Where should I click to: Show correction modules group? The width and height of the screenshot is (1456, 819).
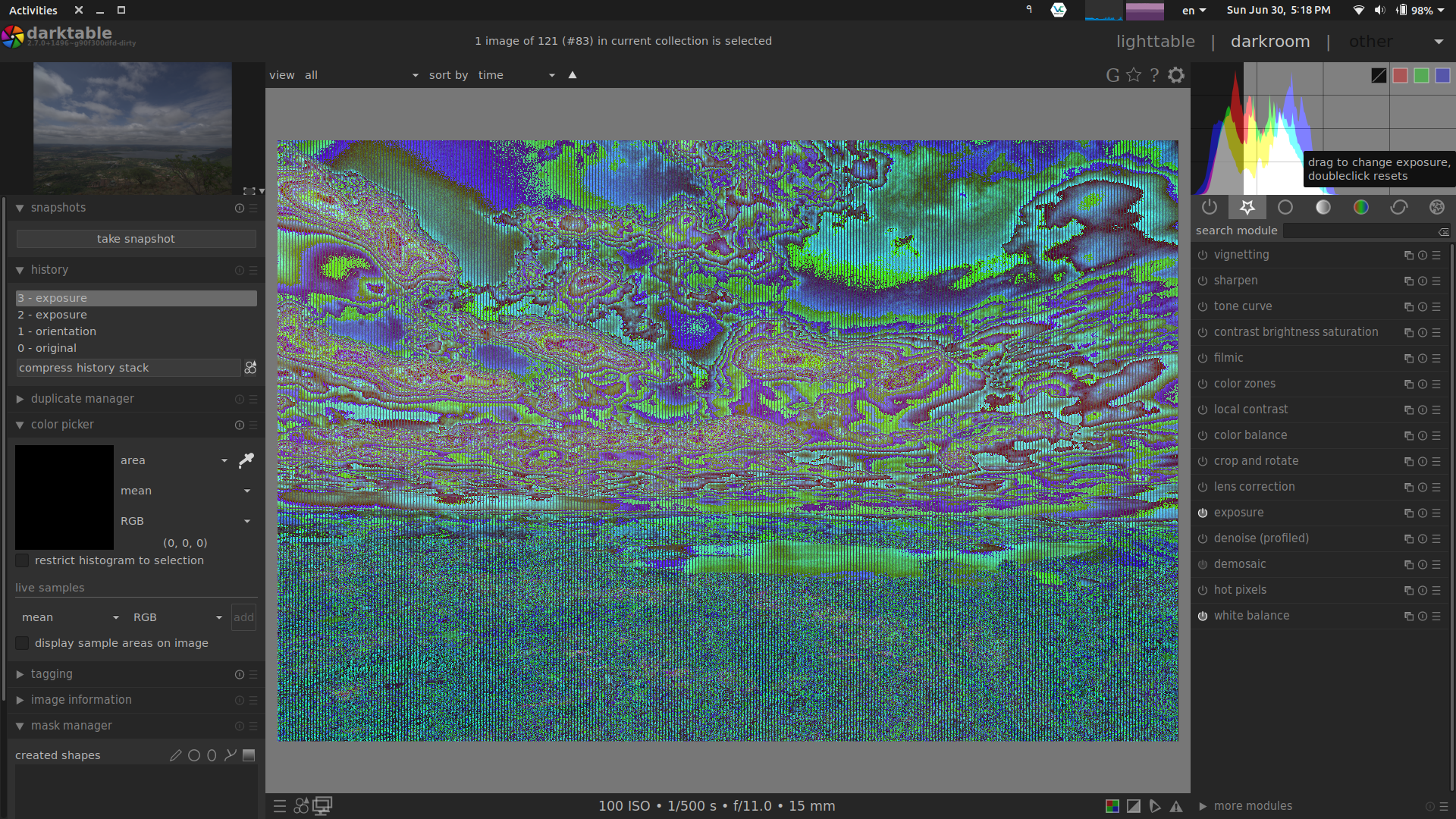[1399, 207]
